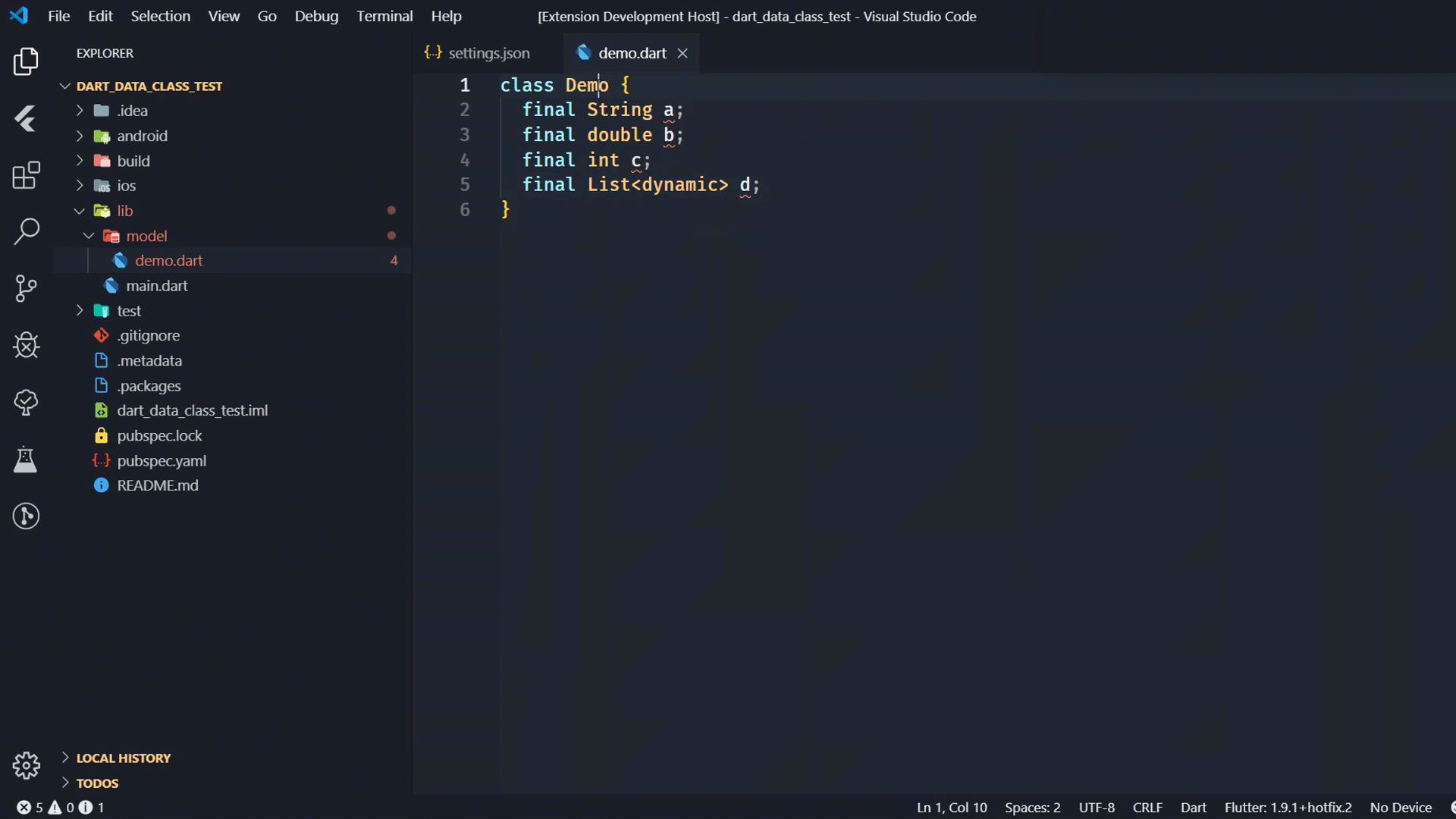
Task: Open the Terminal menu
Action: (x=384, y=15)
